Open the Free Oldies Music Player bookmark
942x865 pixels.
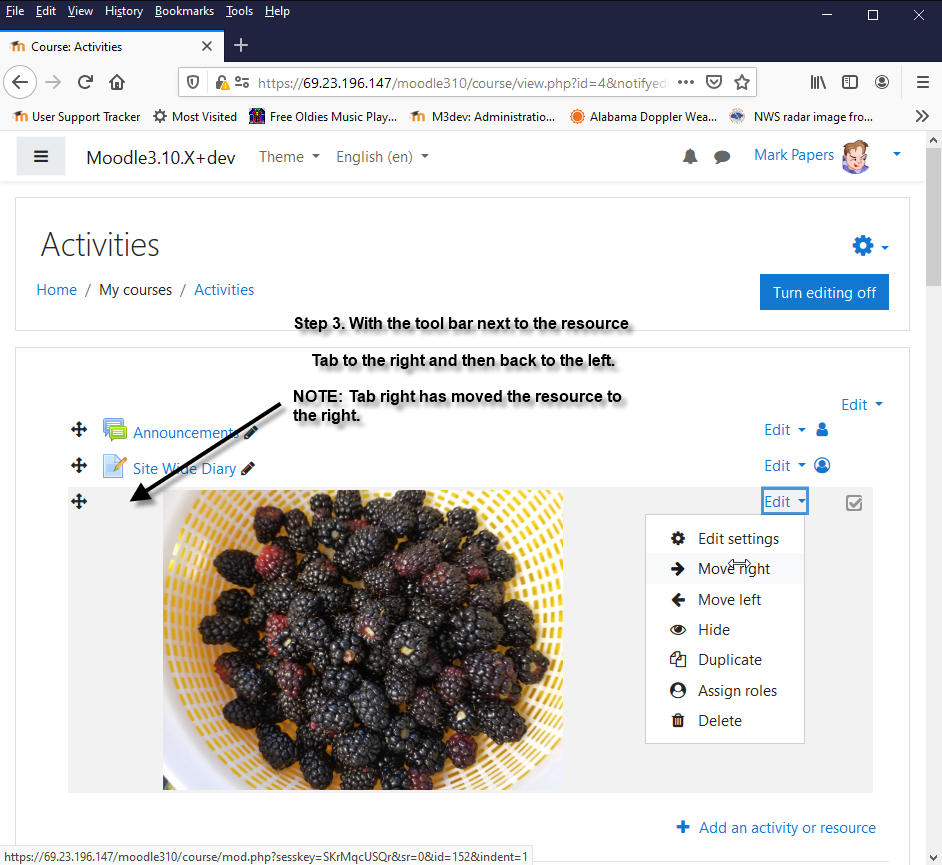[323, 117]
